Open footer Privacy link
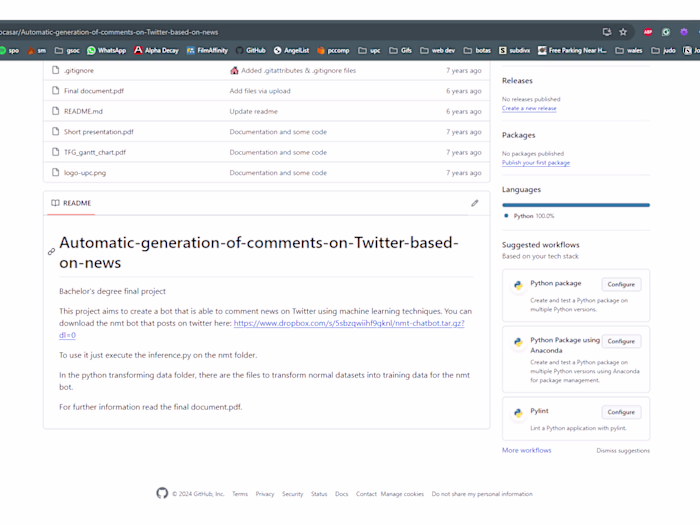The image size is (700, 525). click(265, 494)
